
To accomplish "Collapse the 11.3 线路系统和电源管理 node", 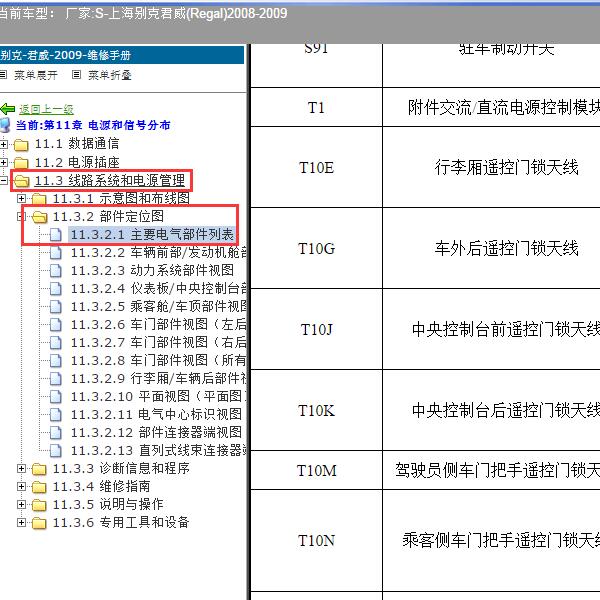I will click(x=3, y=180).
